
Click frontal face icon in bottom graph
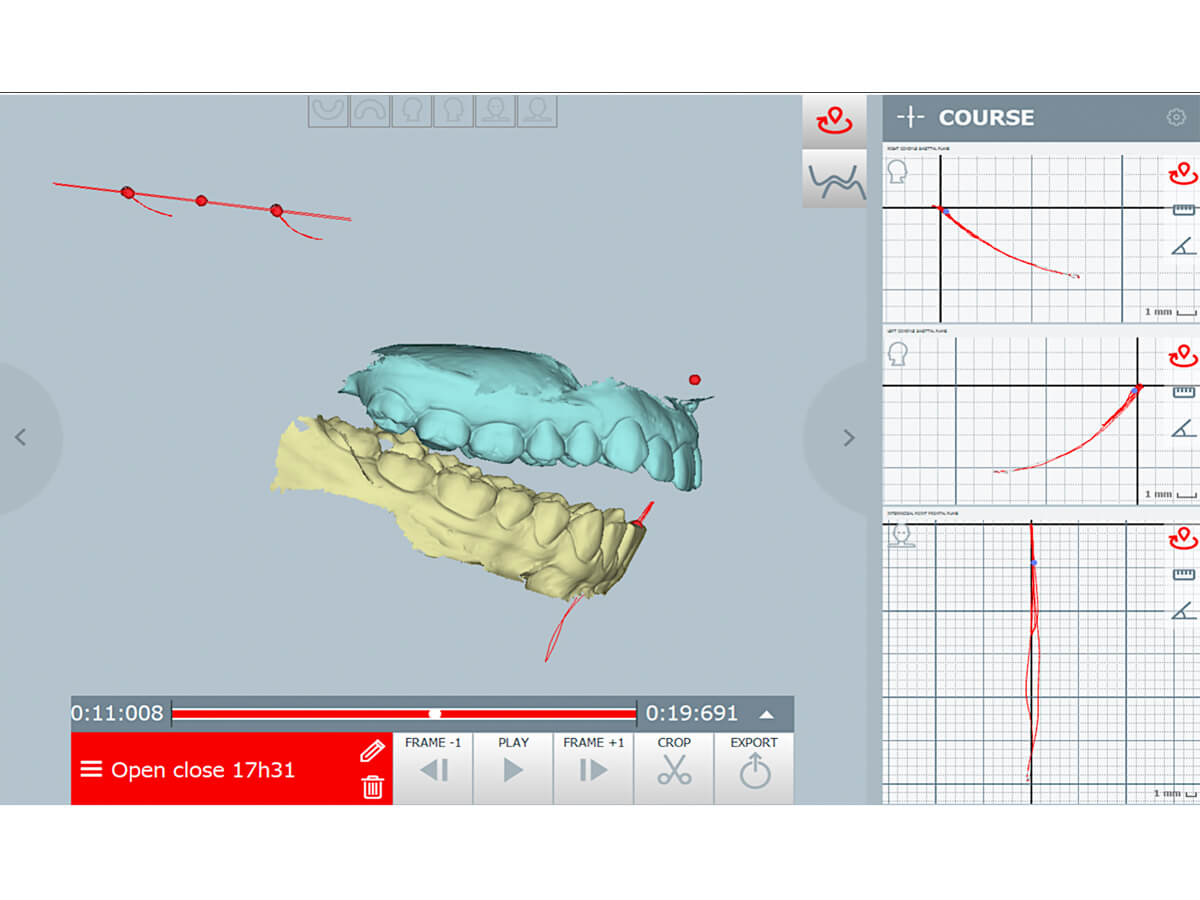pyautogui.click(x=902, y=536)
